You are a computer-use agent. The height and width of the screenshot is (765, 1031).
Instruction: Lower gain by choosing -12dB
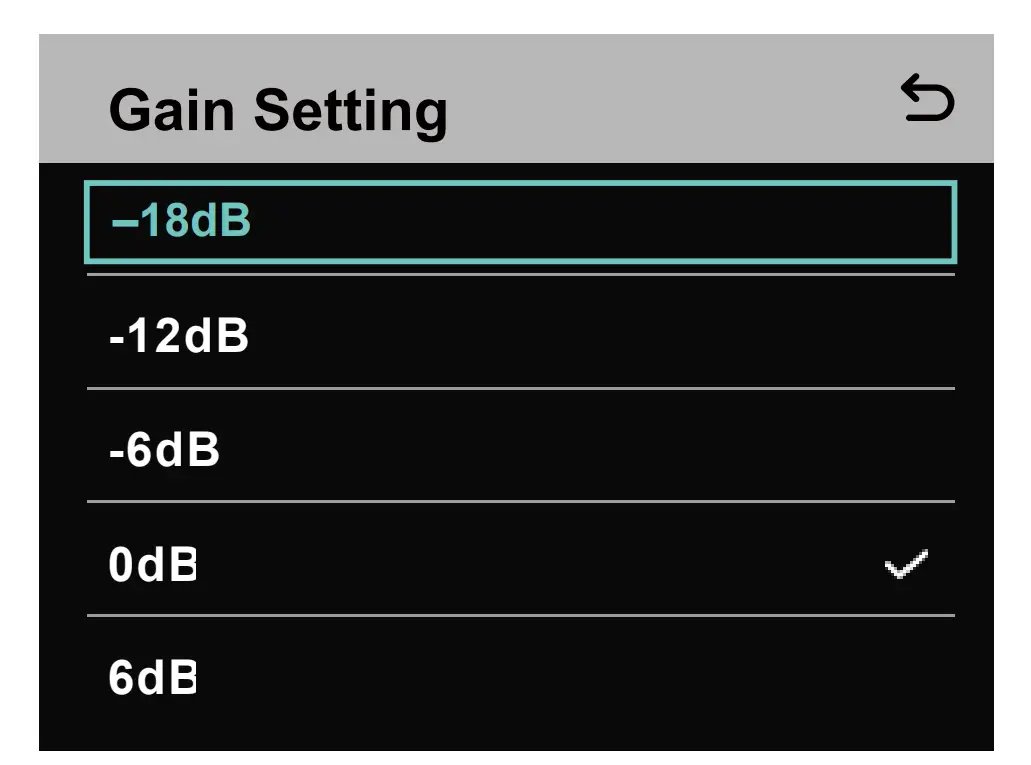[x=520, y=337]
